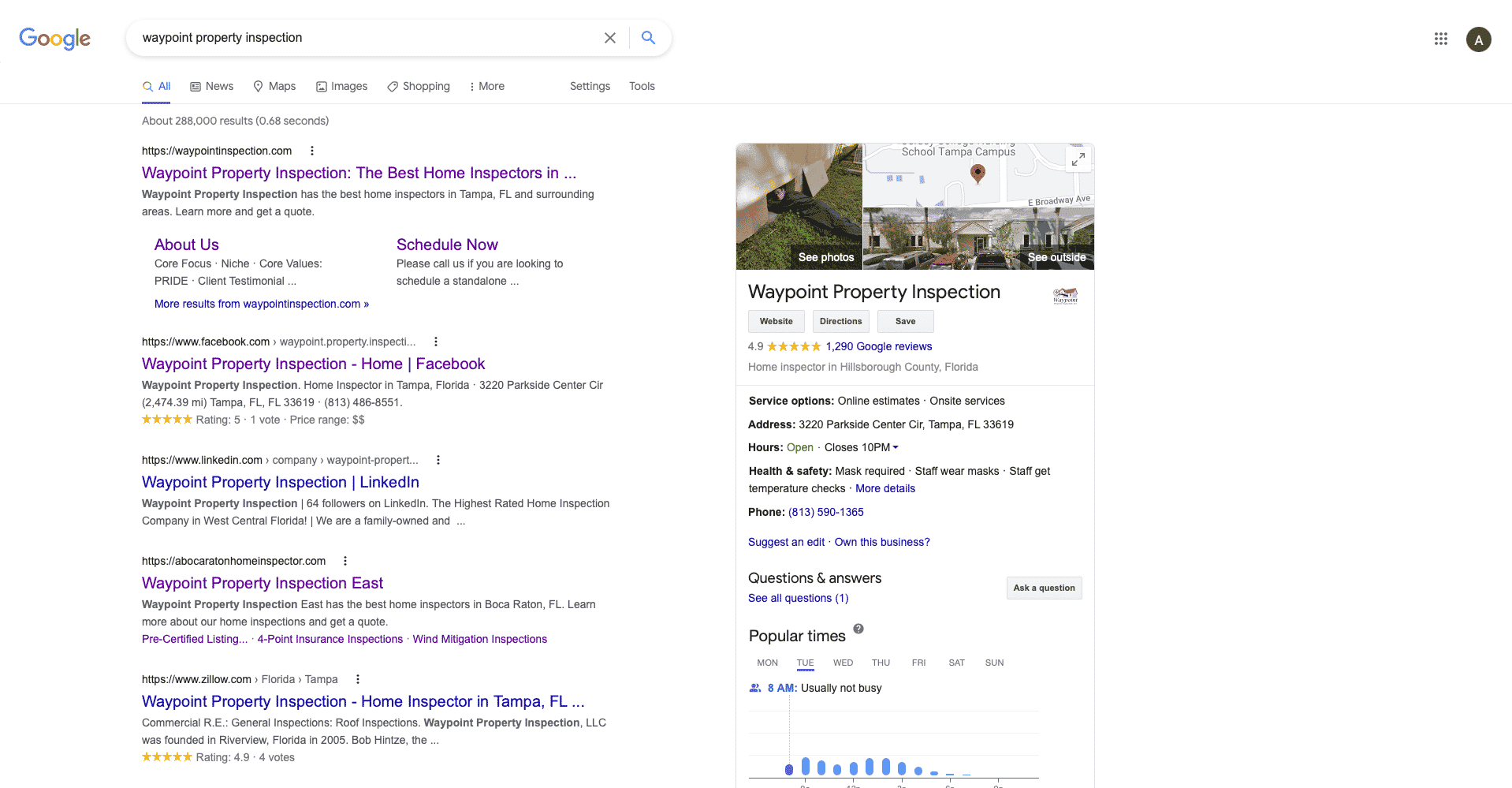Viewport: 1512px width, 788px height.
Task: Open More details for health & safety
Action: tap(885, 488)
